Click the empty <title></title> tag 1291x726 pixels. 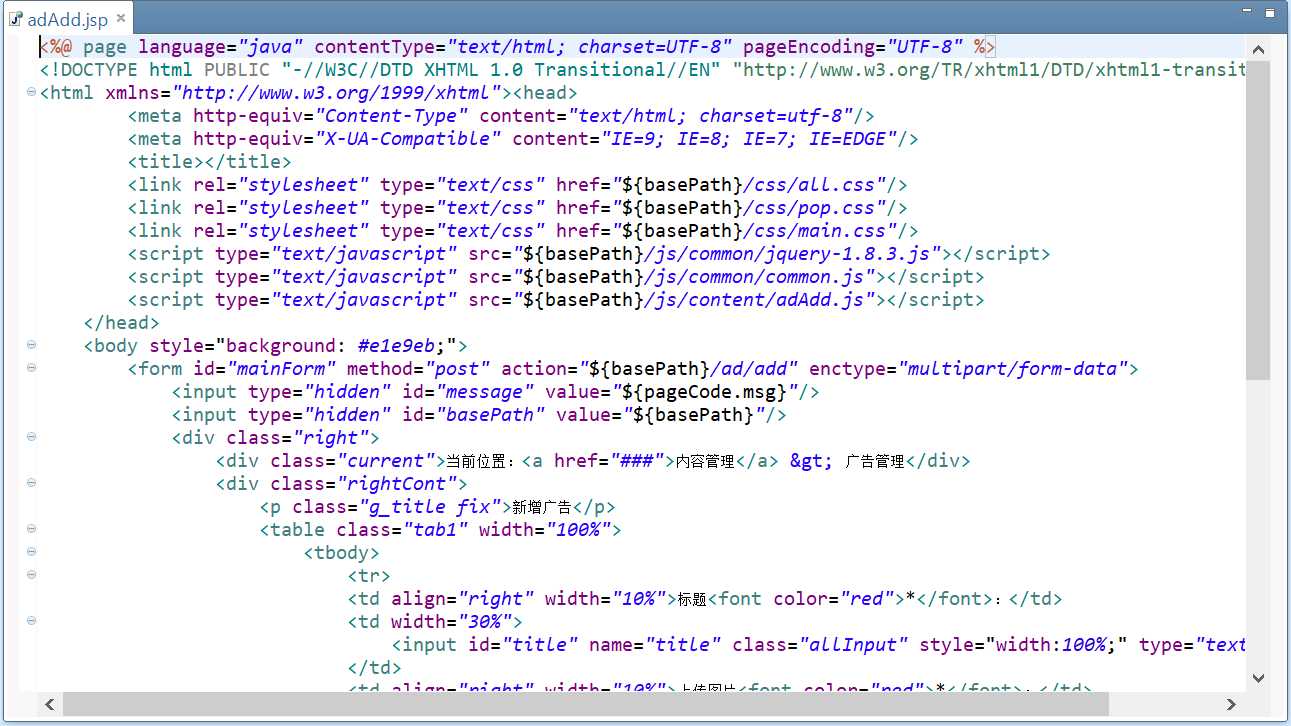coord(210,162)
